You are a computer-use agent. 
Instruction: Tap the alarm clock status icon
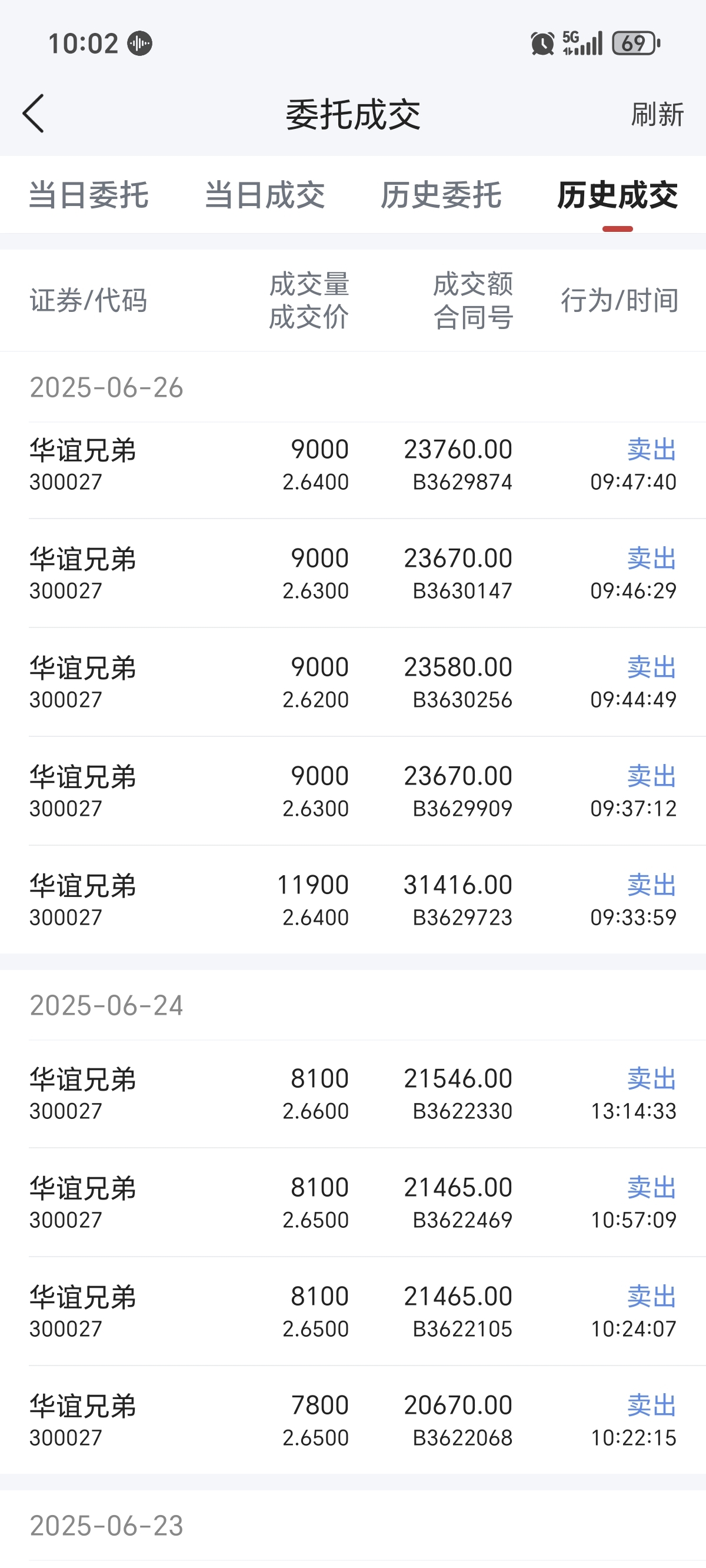tap(542, 44)
